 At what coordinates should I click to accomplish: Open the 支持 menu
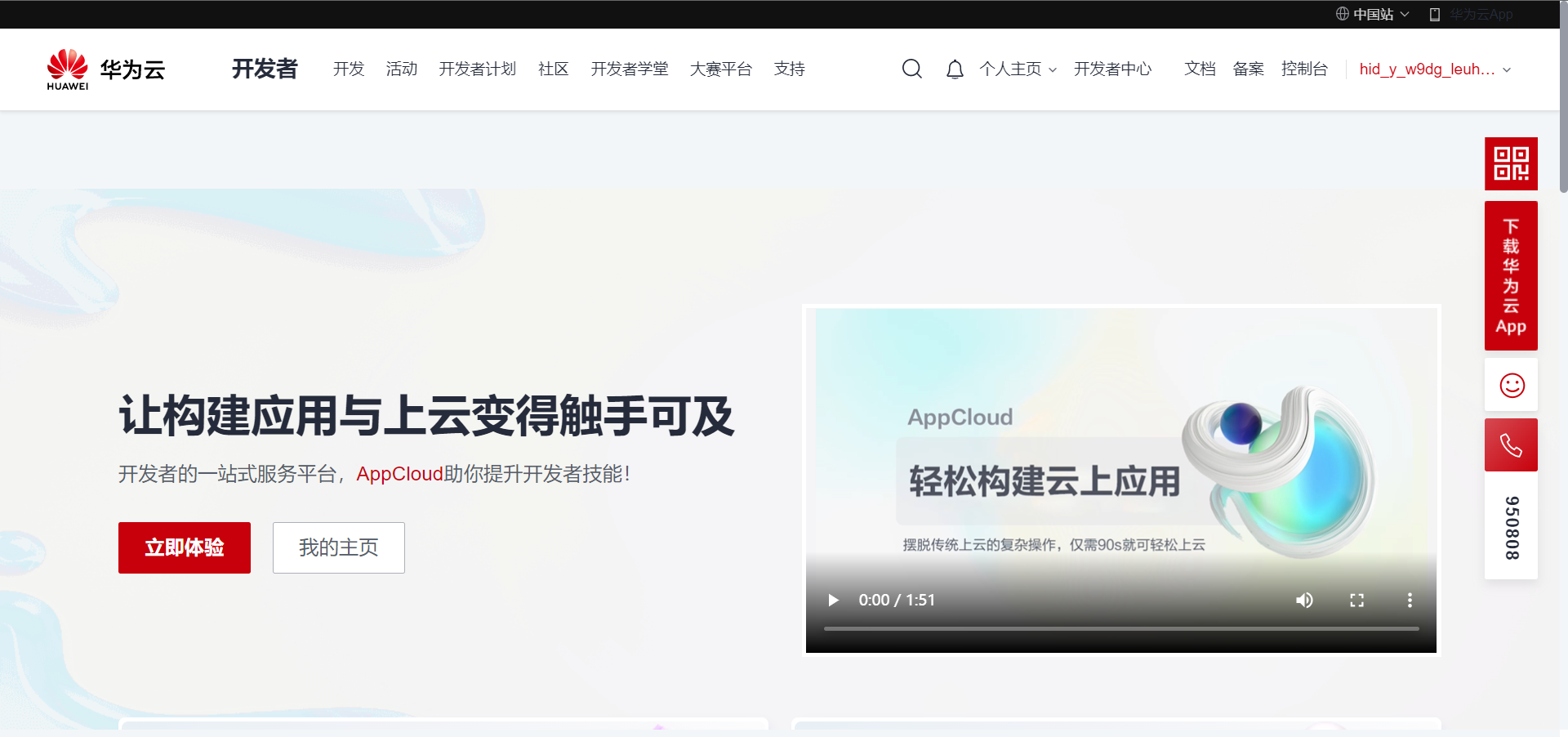pyautogui.click(x=790, y=69)
